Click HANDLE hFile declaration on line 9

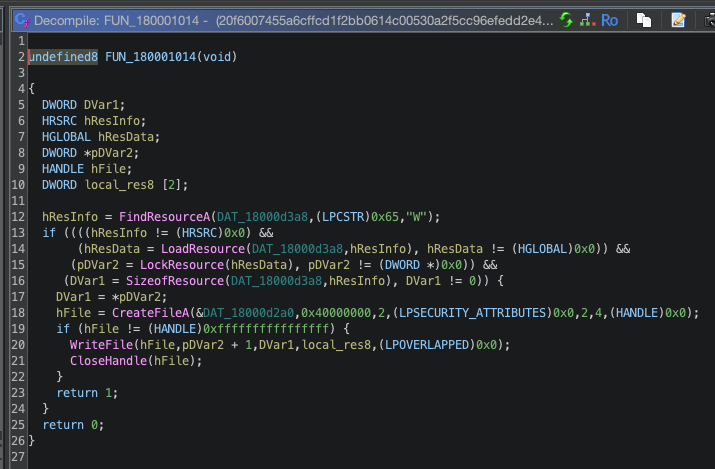87,169
